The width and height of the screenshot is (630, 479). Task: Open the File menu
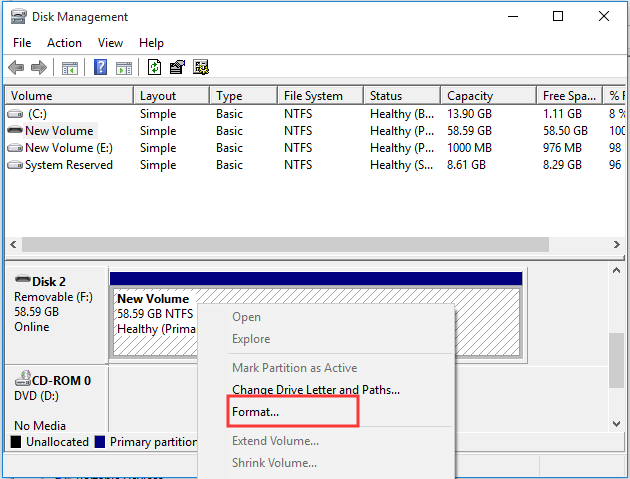pos(22,43)
